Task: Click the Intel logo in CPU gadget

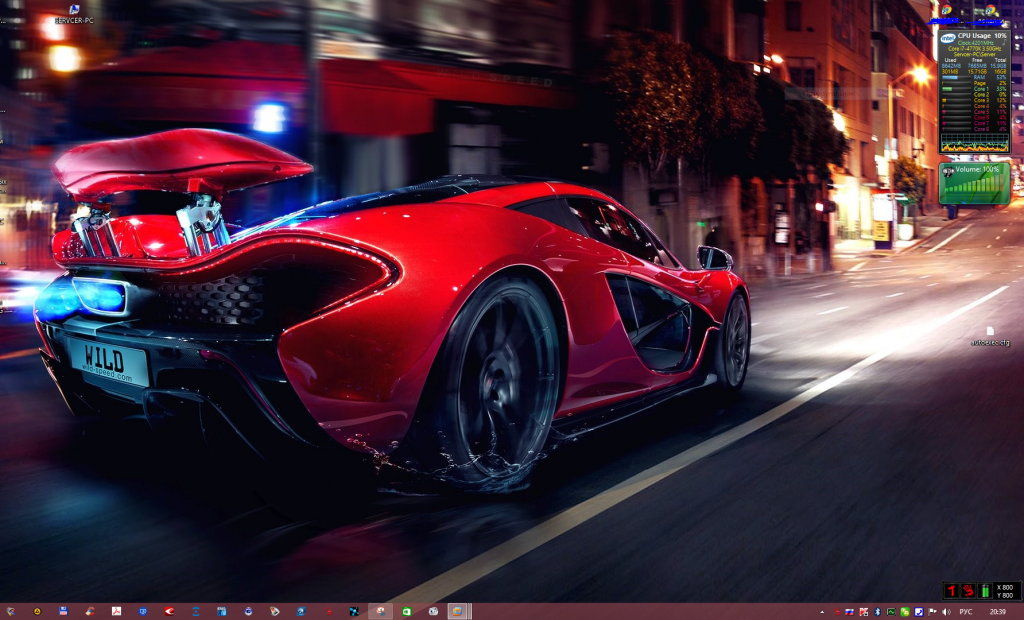Action: (x=947, y=37)
